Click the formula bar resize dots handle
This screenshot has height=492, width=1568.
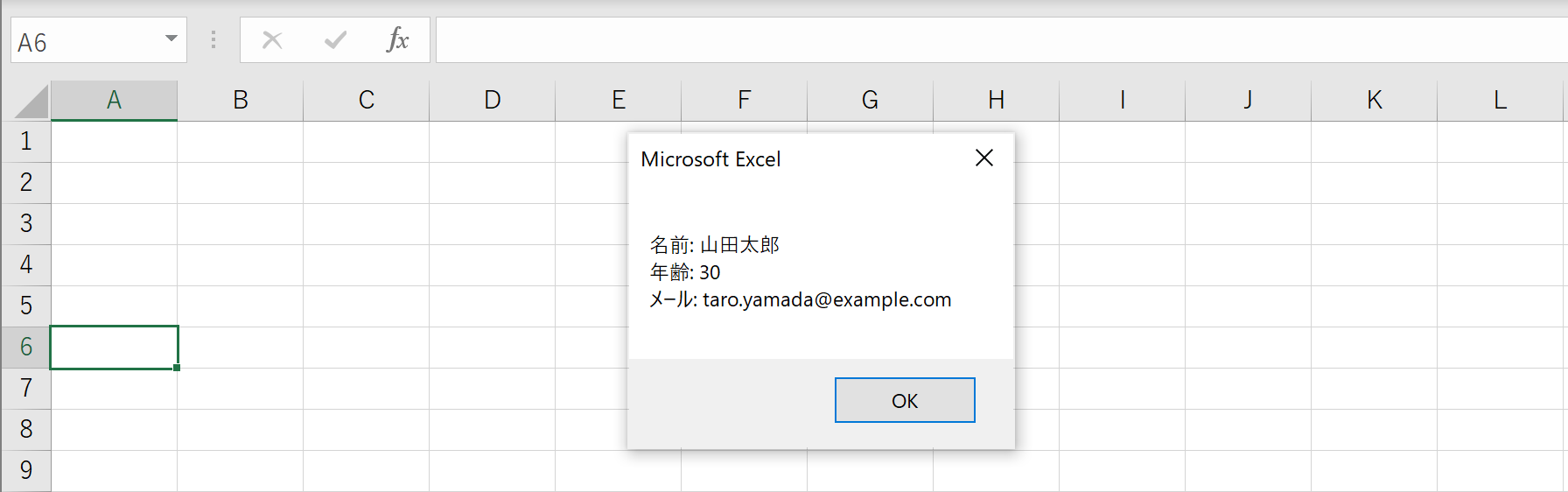pyautogui.click(x=213, y=39)
